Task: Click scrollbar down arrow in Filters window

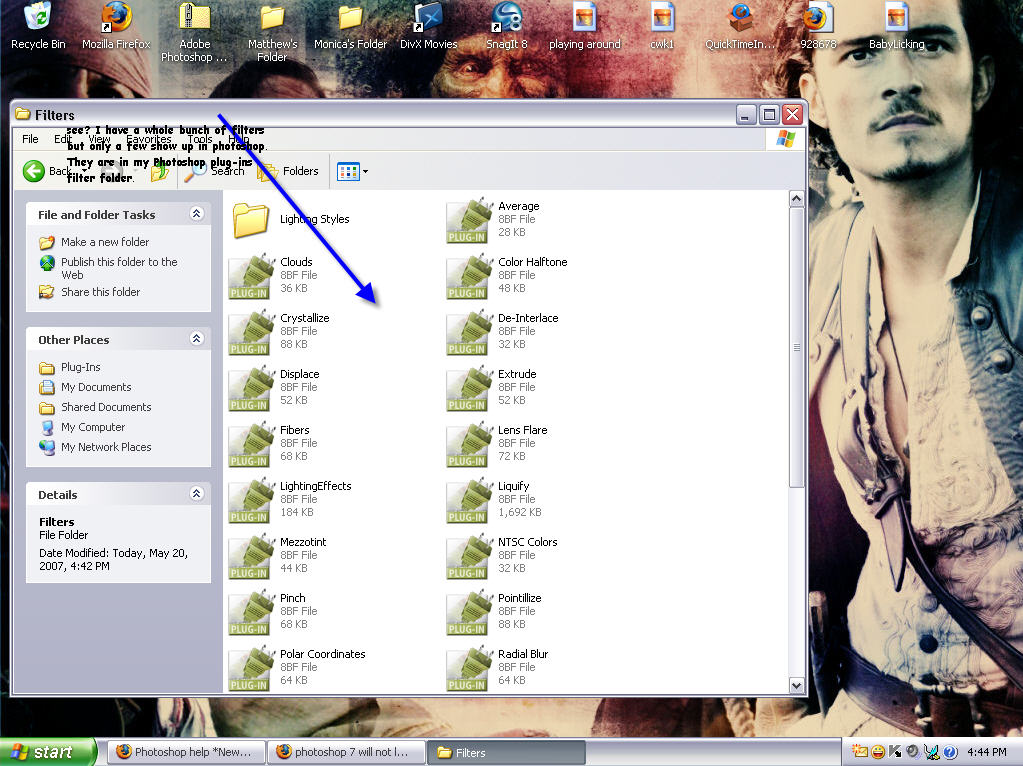Action: tap(797, 685)
